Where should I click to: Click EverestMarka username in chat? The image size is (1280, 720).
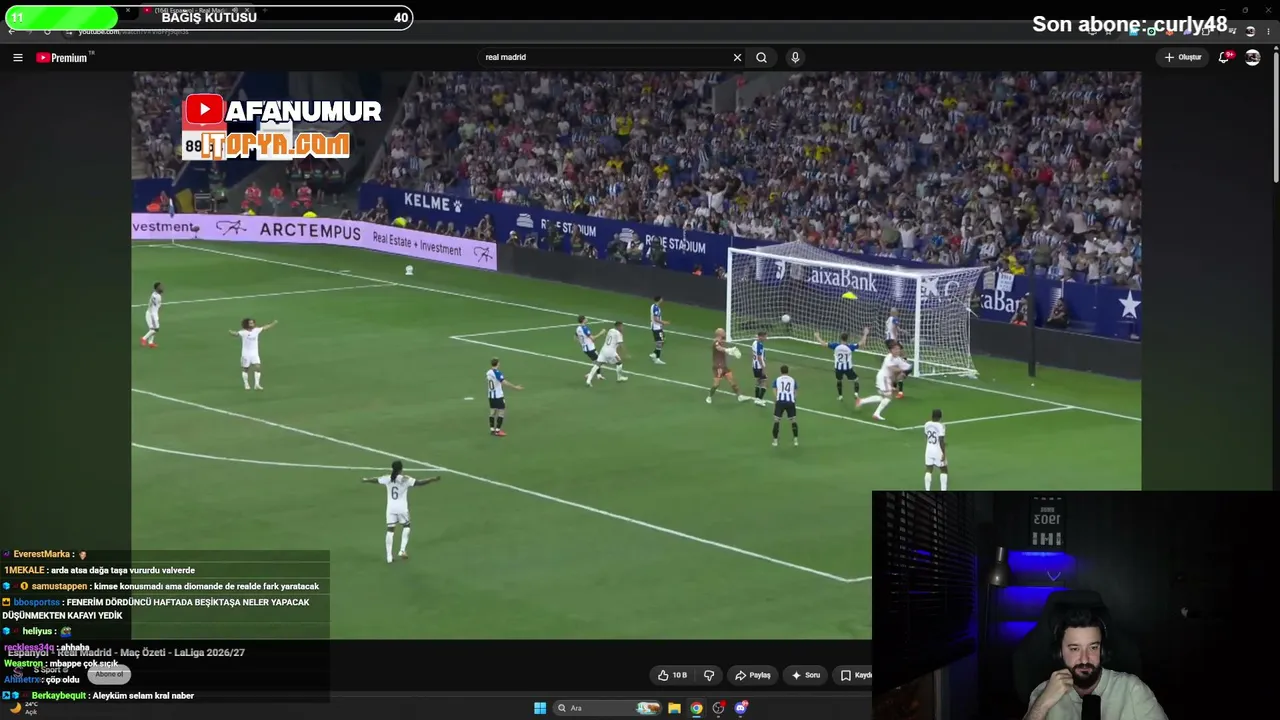(x=42, y=554)
